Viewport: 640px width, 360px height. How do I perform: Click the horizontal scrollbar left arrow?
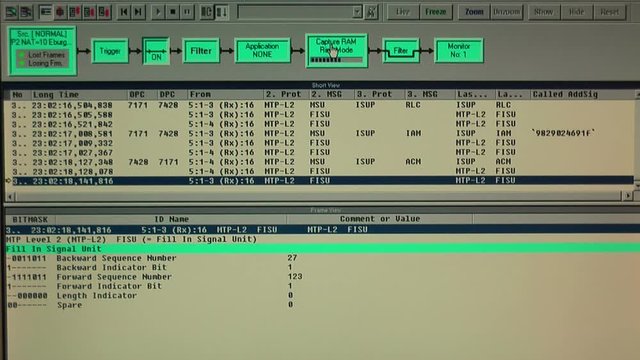pyautogui.click(x=10, y=197)
